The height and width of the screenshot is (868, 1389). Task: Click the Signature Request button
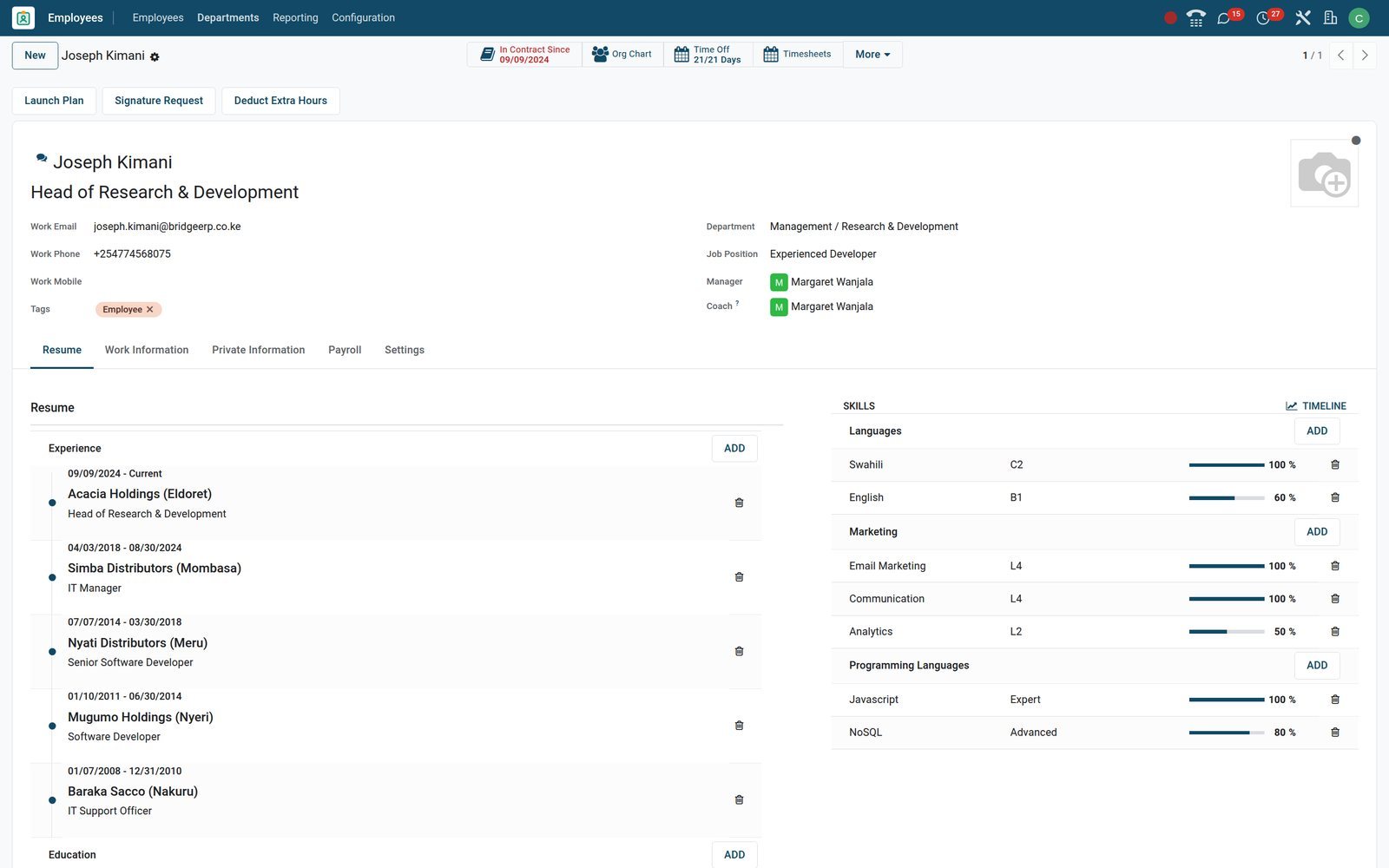[159, 101]
